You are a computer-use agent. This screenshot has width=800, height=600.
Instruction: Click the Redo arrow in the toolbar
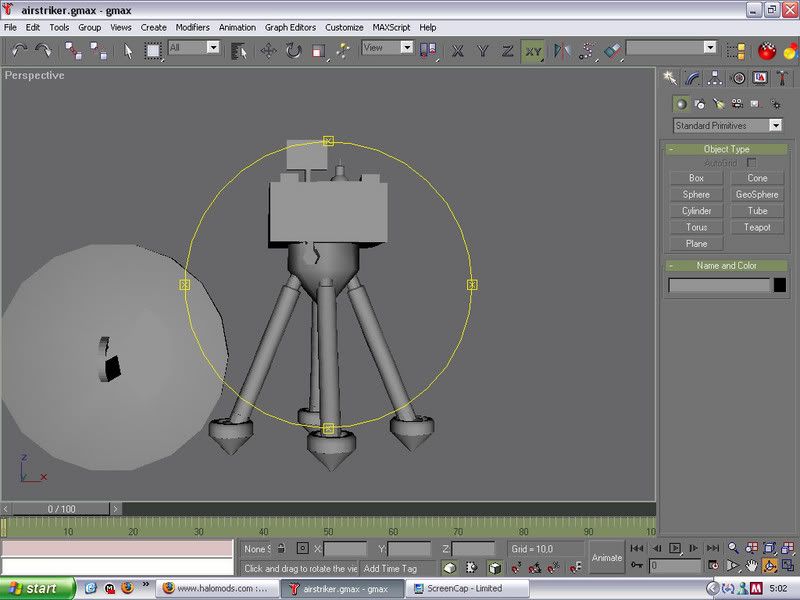43,51
